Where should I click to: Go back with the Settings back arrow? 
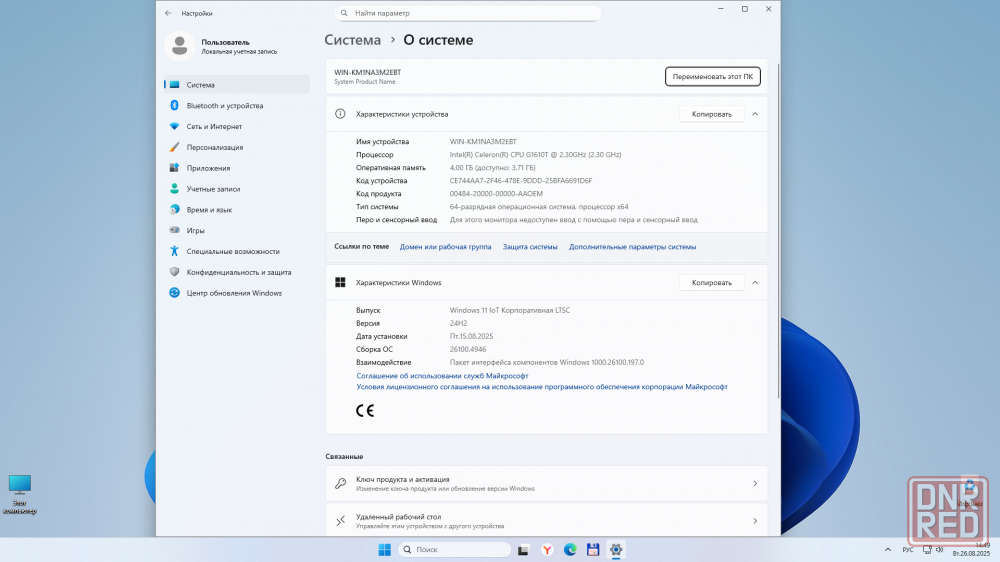pos(168,13)
